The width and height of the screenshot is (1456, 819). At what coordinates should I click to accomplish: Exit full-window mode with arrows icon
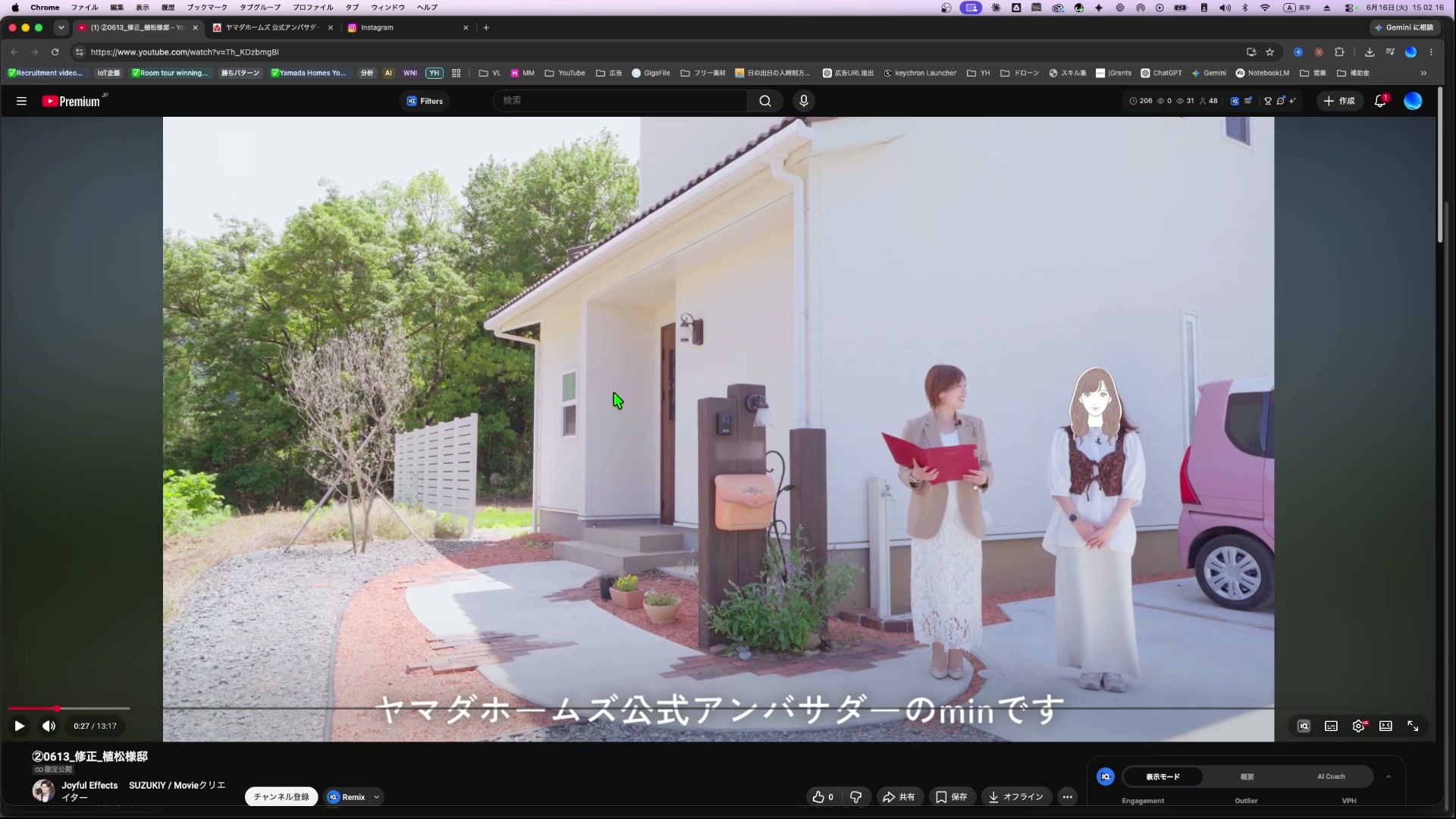pos(1413,726)
